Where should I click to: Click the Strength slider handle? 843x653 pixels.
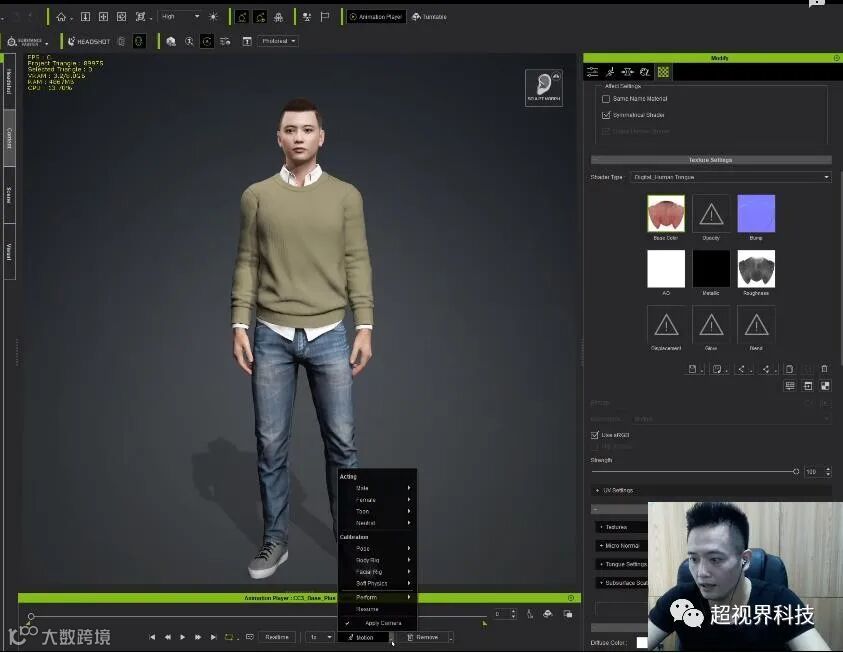796,471
